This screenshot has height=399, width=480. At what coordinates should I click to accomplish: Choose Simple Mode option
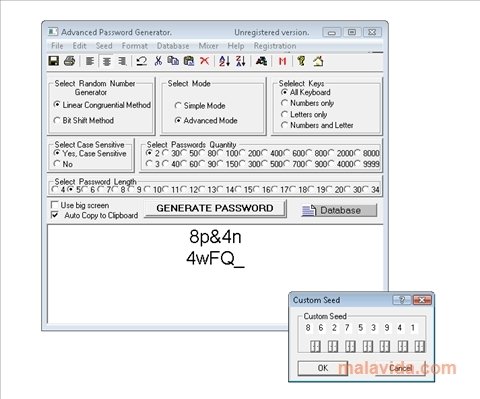[x=178, y=106]
